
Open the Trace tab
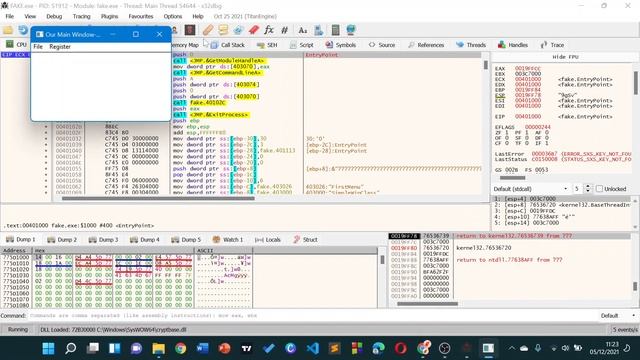(x=552, y=45)
